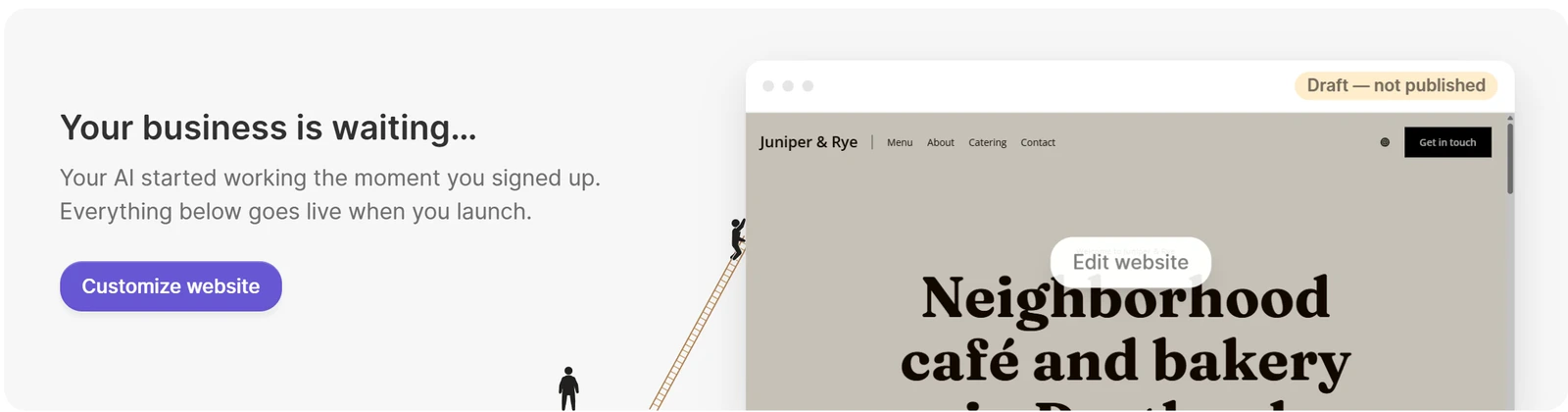Click the Customize website button

pos(171,286)
